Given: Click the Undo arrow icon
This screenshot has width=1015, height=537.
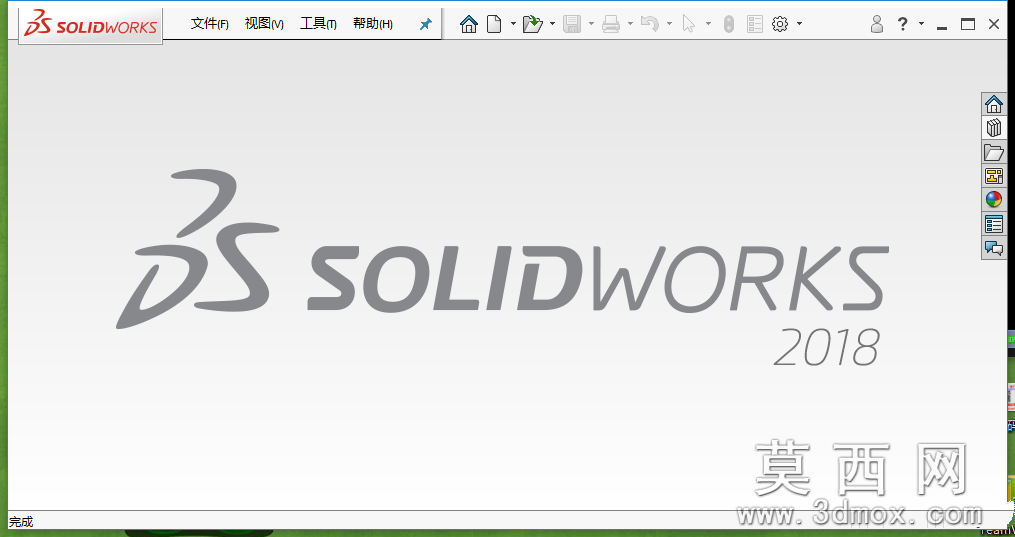Looking at the screenshot, I should [649, 25].
